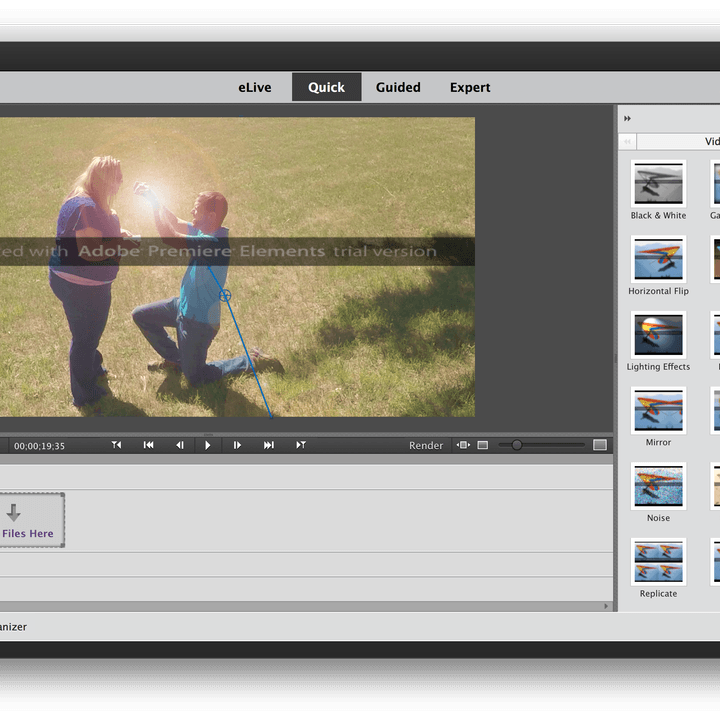Screen dimensions: 720x720
Task: Click the timeline zoom slider handle
Action: 517,445
